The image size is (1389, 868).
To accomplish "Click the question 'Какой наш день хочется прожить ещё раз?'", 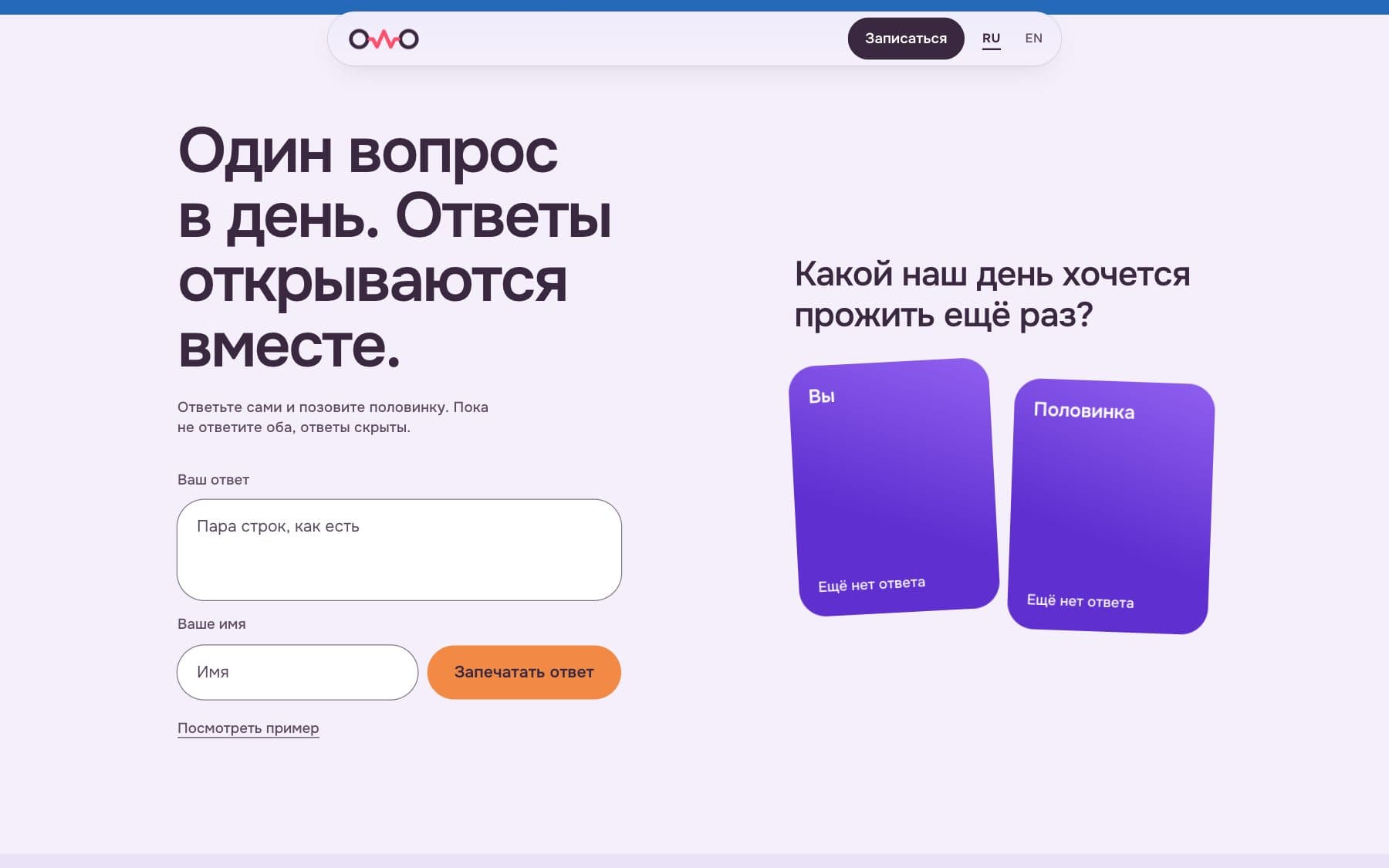I will (992, 295).
